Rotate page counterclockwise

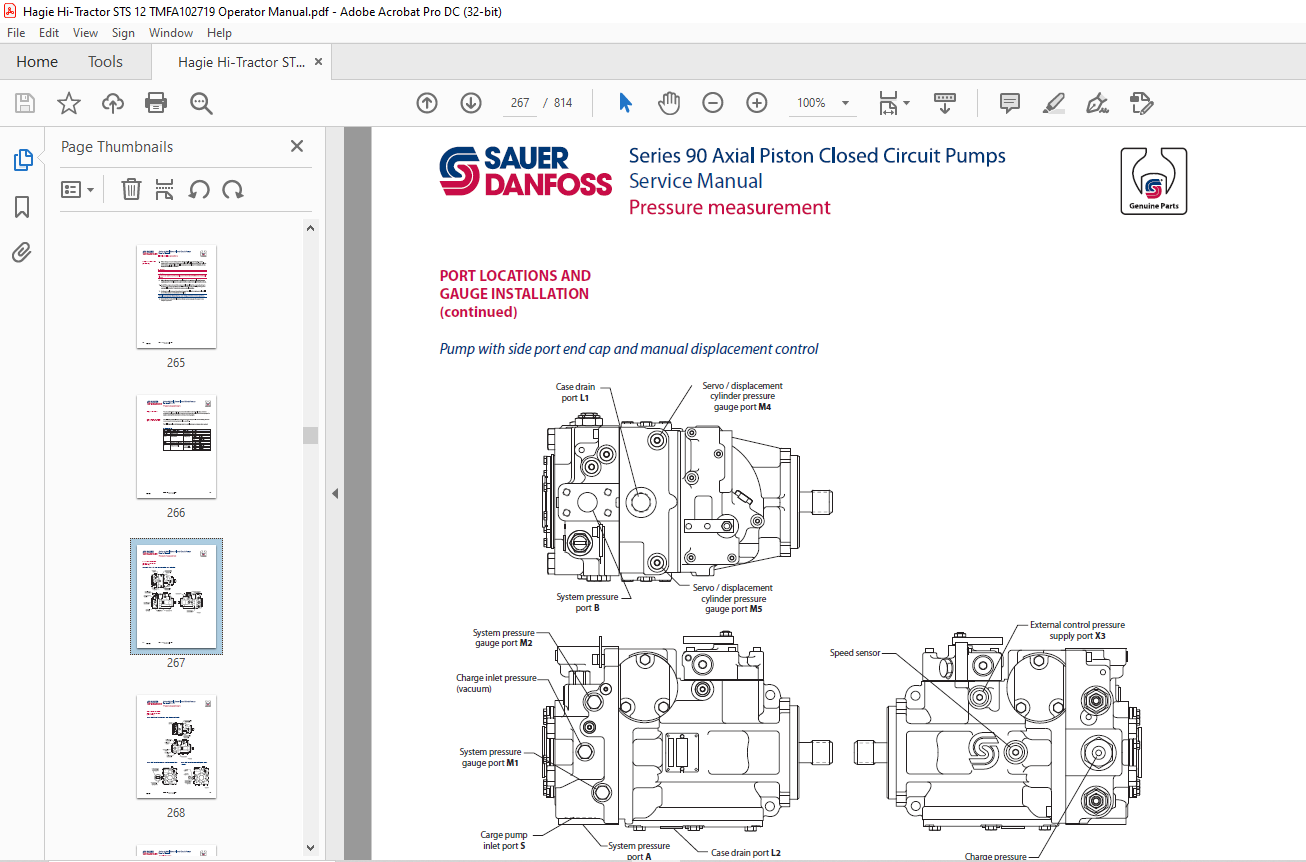pyautogui.click(x=199, y=189)
